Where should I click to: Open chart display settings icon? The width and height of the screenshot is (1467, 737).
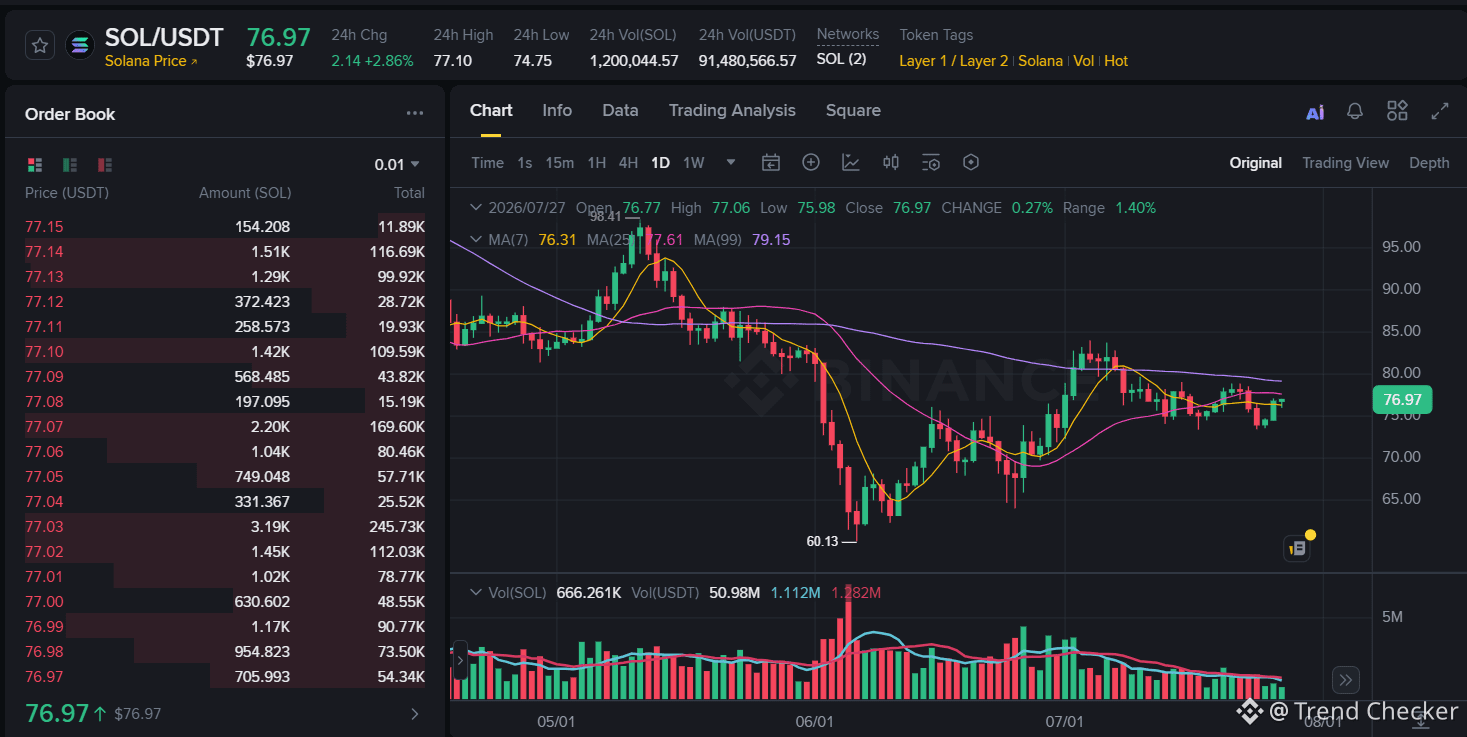(931, 163)
